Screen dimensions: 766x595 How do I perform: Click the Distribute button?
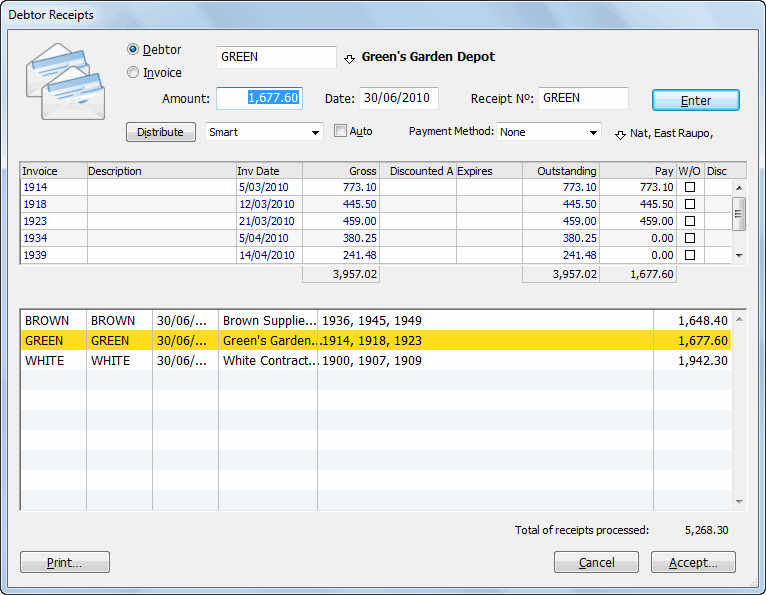(161, 132)
